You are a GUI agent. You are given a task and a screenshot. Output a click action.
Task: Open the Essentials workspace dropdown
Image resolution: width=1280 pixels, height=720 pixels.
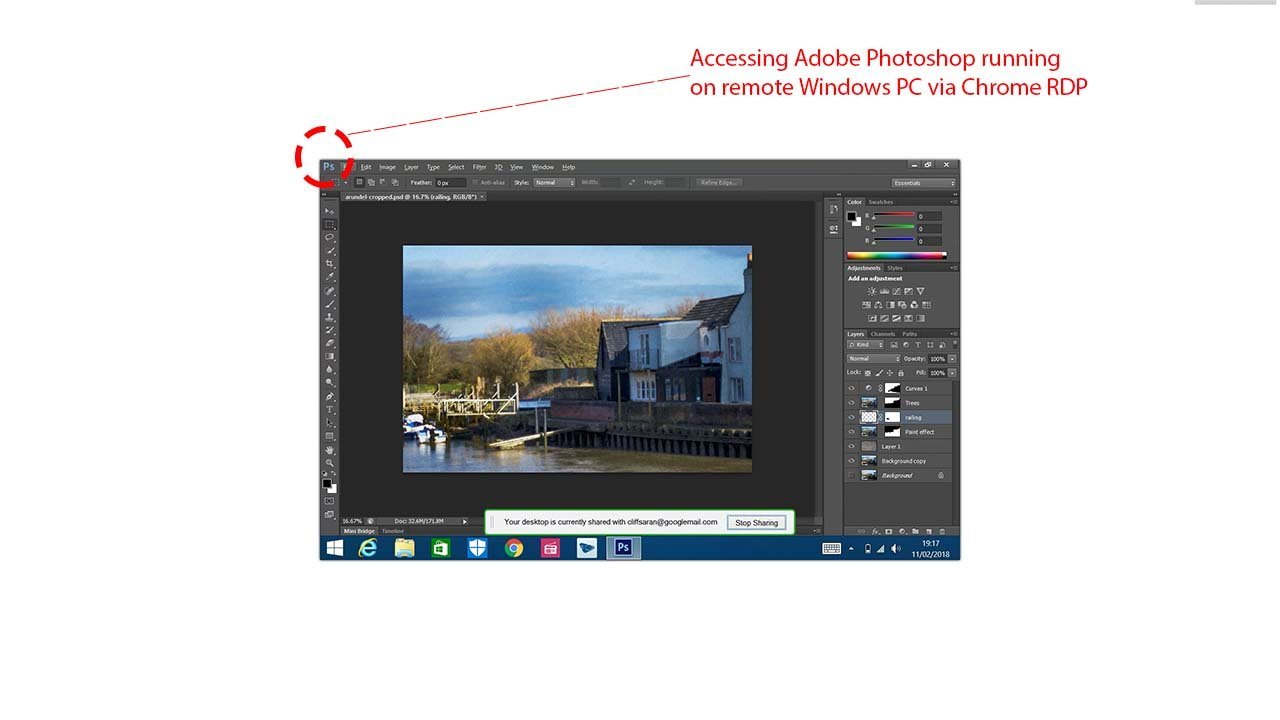[x=923, y=183]
